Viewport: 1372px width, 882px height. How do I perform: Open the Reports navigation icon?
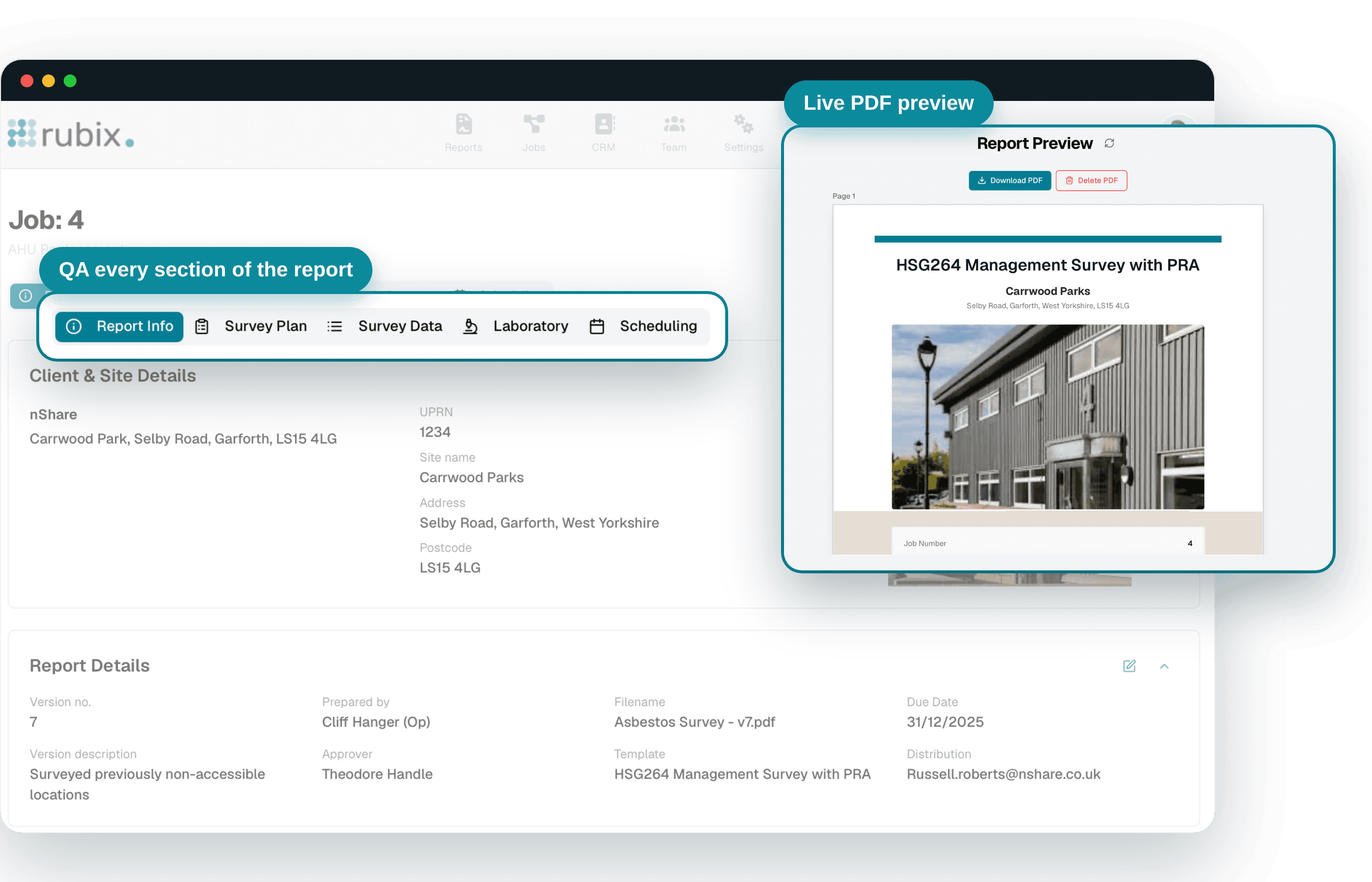pyautogui.click(x=463, y=132)
